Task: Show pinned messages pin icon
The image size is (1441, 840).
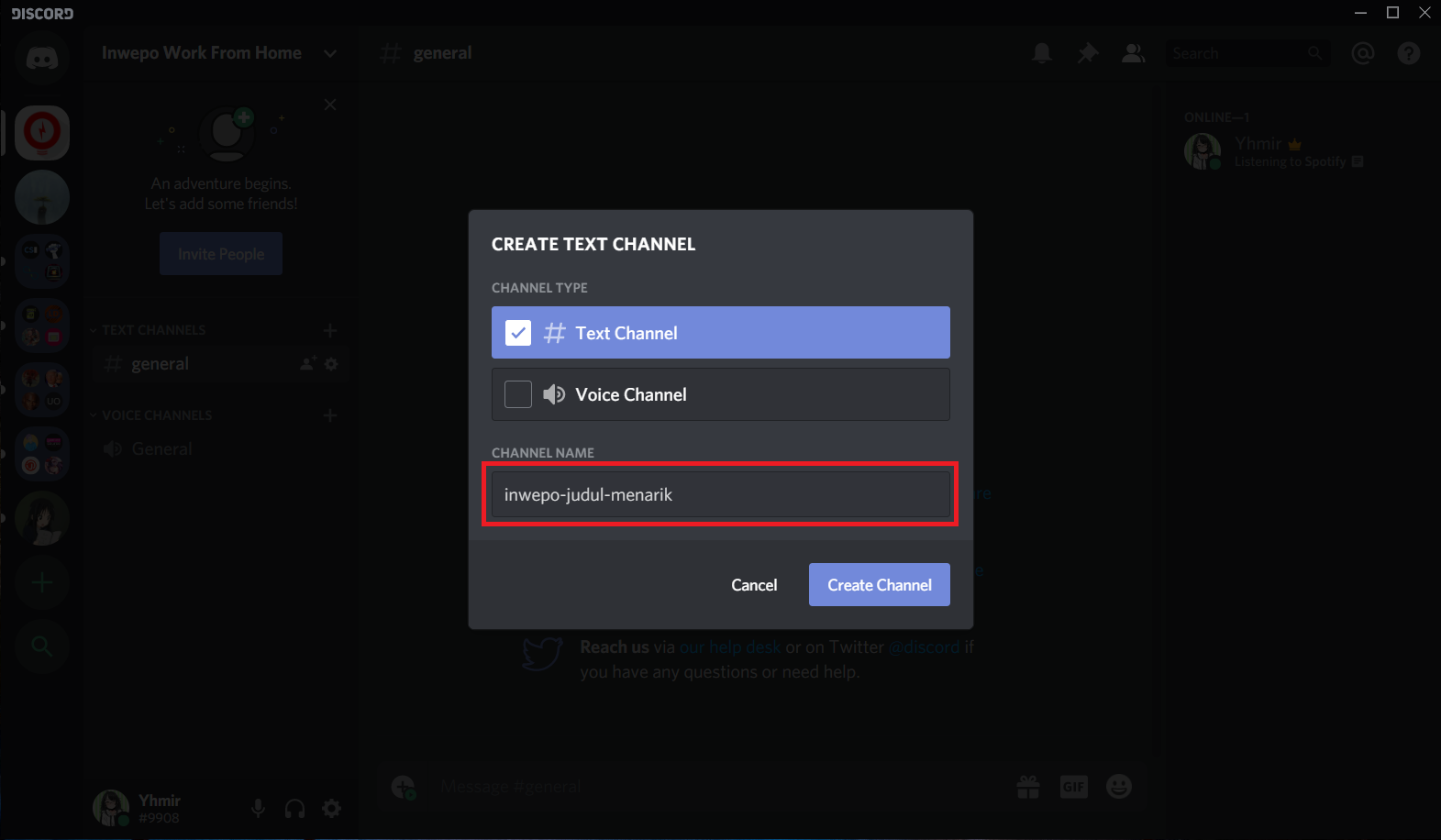Action: (x=1088, y=53)
